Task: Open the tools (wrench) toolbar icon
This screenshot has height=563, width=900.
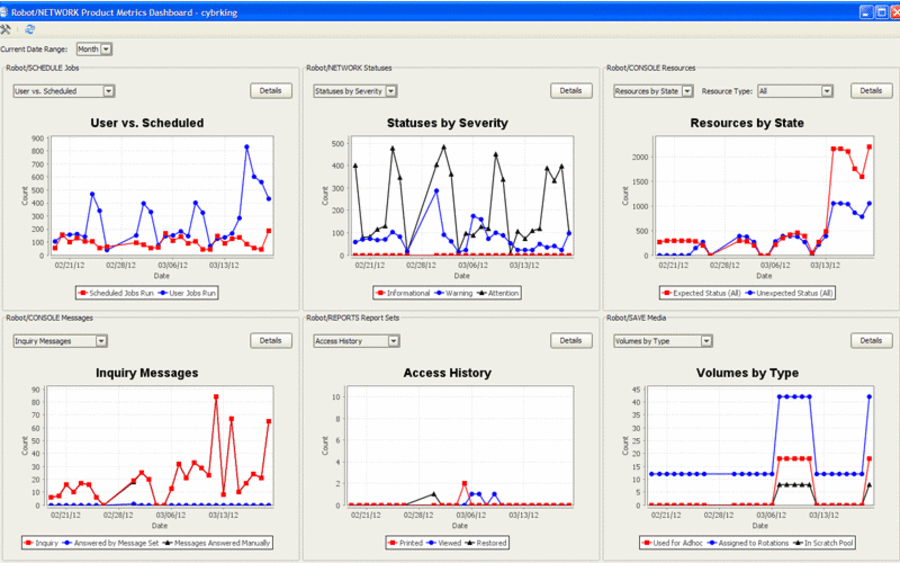Action: tap(5, 29)
